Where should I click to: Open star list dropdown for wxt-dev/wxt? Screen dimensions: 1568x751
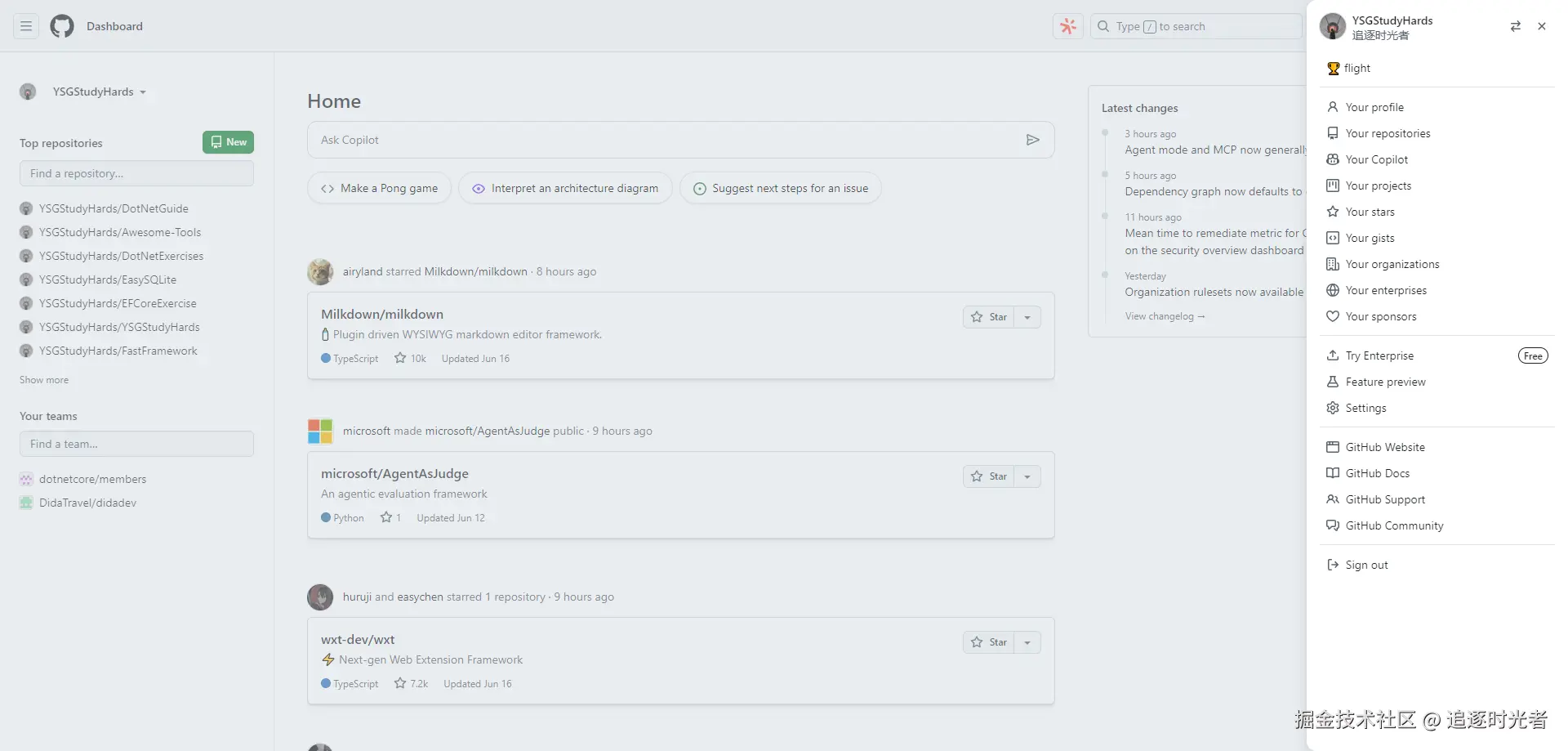pyautogui.click(x=1027, y=642)
